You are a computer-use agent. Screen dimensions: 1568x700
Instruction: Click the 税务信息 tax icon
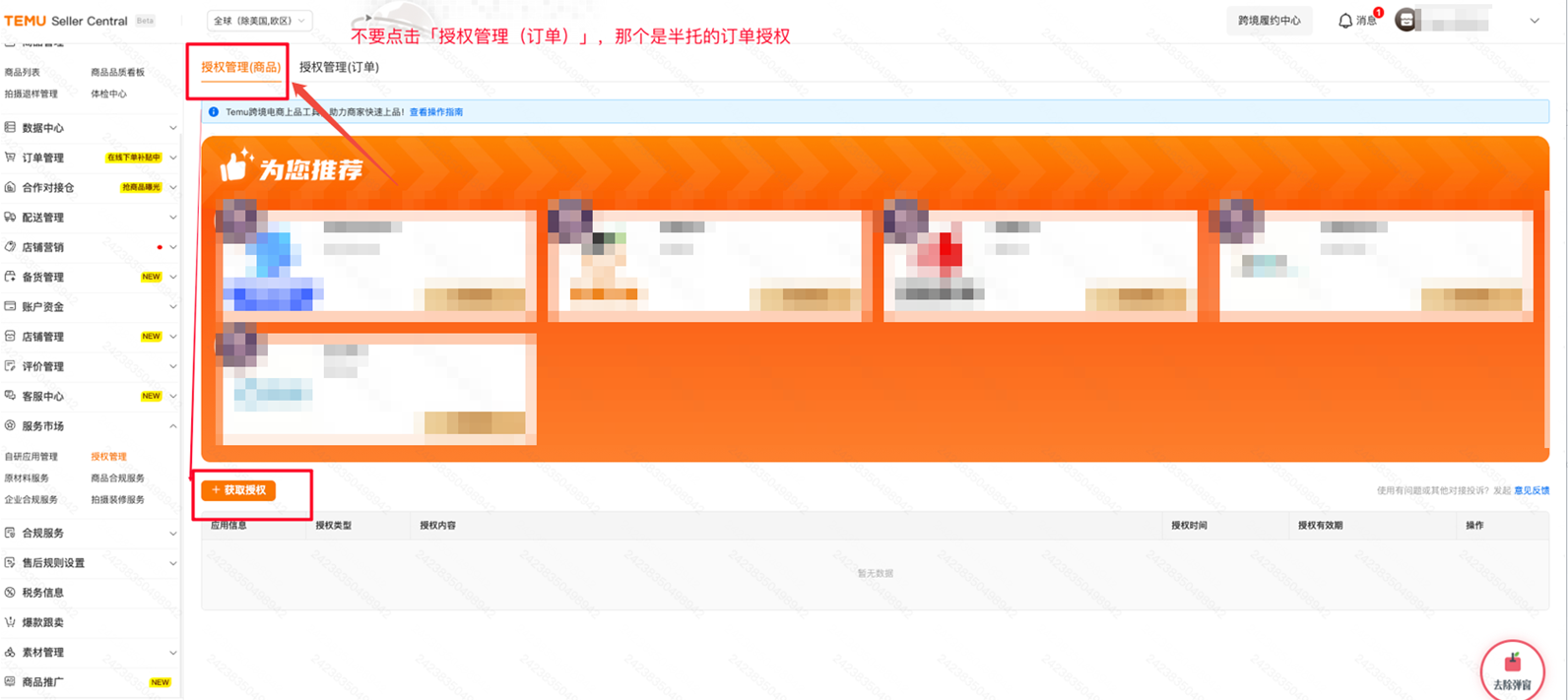pos(10,593)
